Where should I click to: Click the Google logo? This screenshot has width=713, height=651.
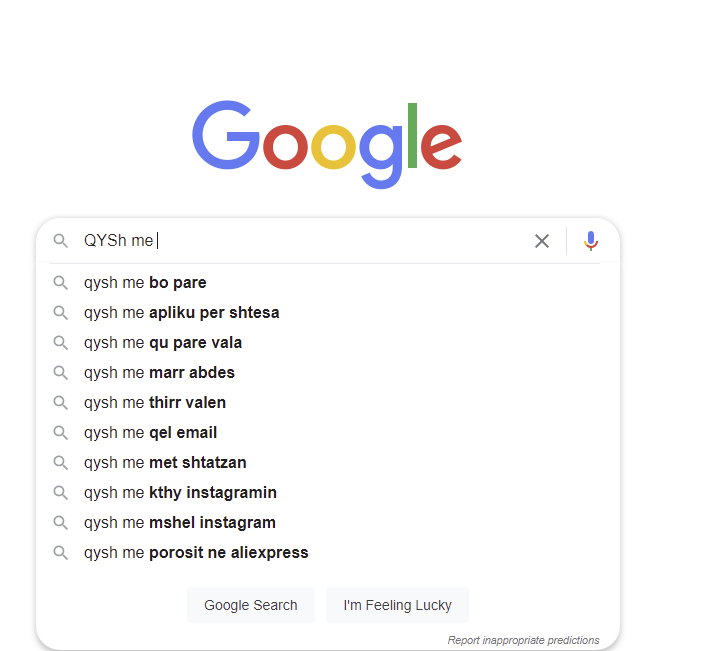point(327,143)
